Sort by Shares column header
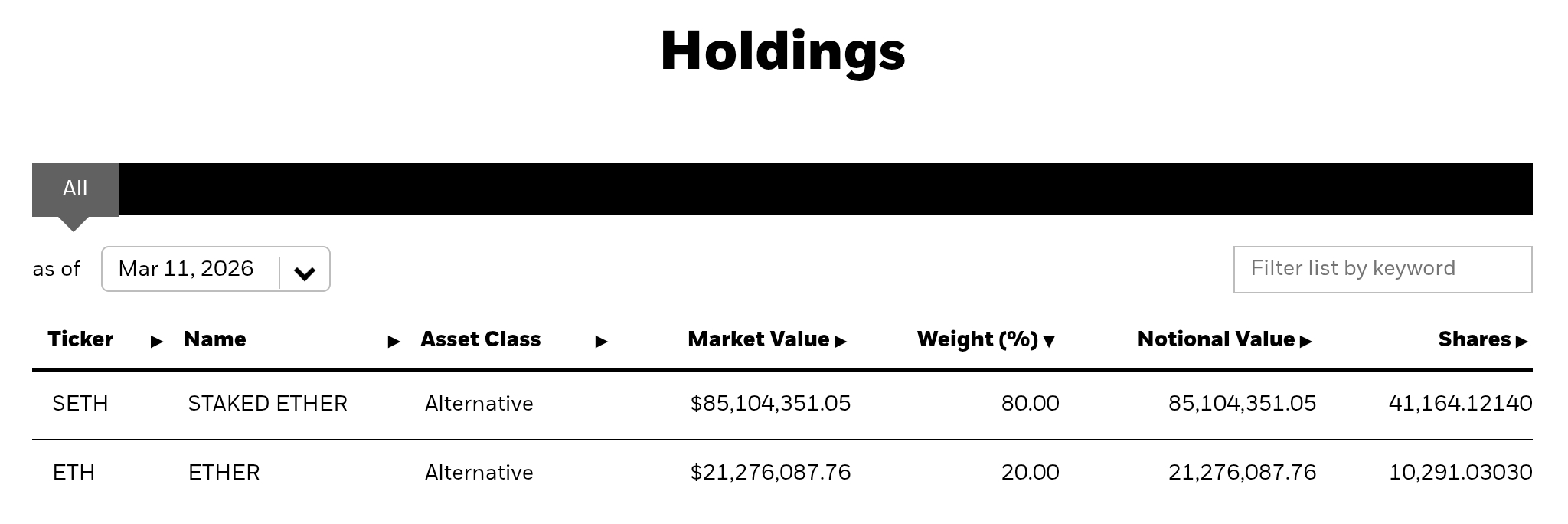 [1474, 339]
